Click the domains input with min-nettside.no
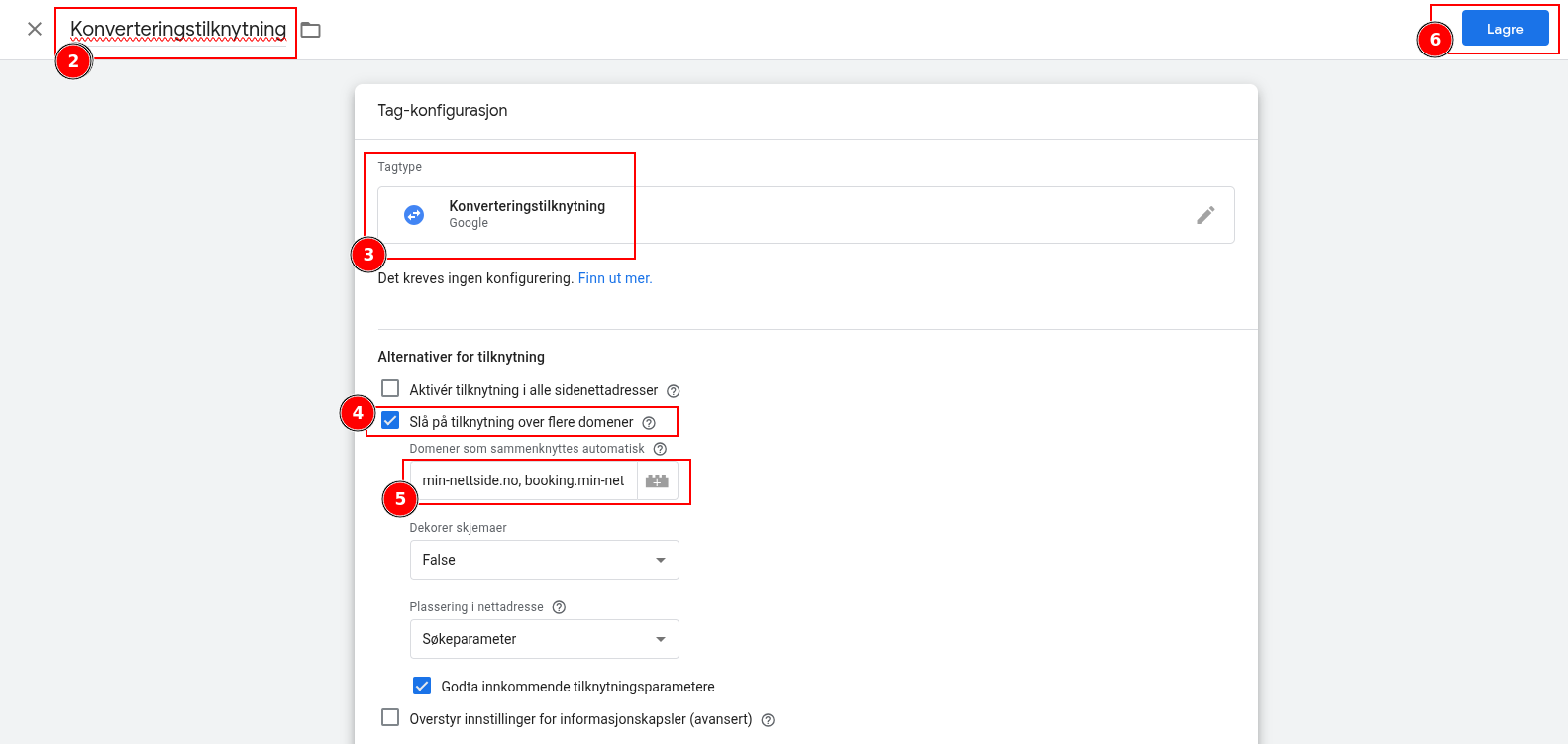 pos(523,480)
